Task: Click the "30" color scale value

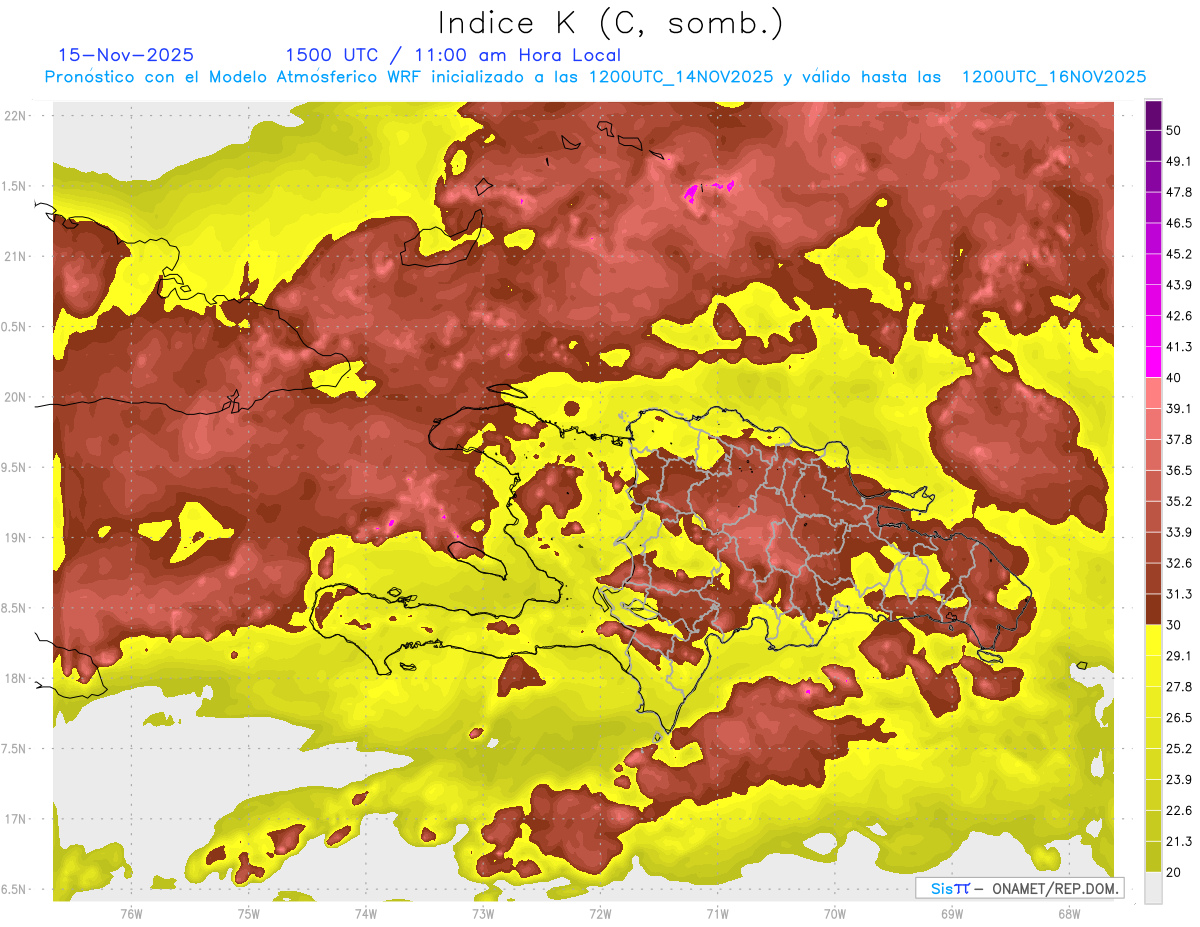Action: [1175, 625]
